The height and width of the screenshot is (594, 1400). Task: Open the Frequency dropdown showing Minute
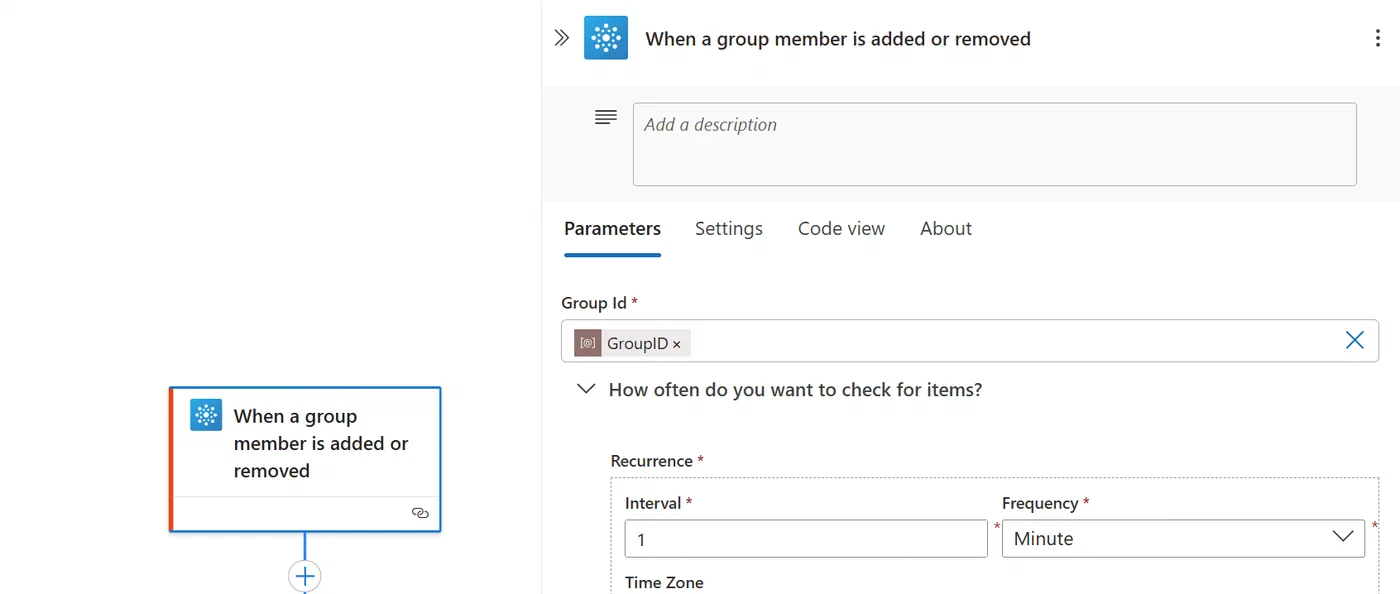tap(1183, 538)
